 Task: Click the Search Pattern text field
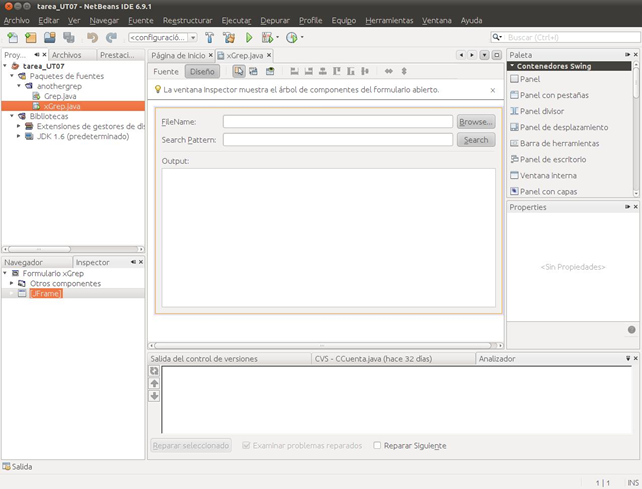[x=338, y=140]
